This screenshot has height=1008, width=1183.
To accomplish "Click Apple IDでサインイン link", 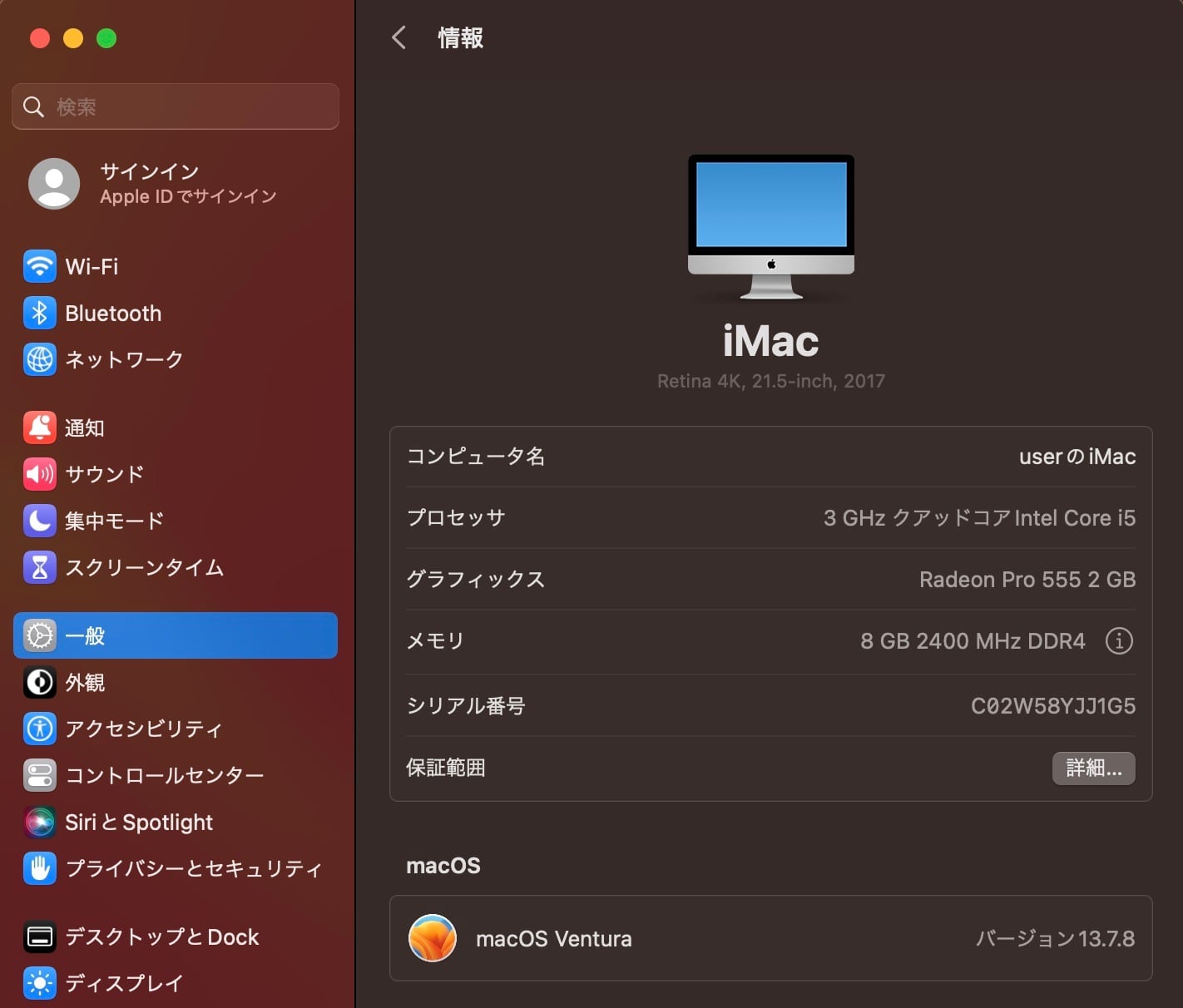I will 188,196.
